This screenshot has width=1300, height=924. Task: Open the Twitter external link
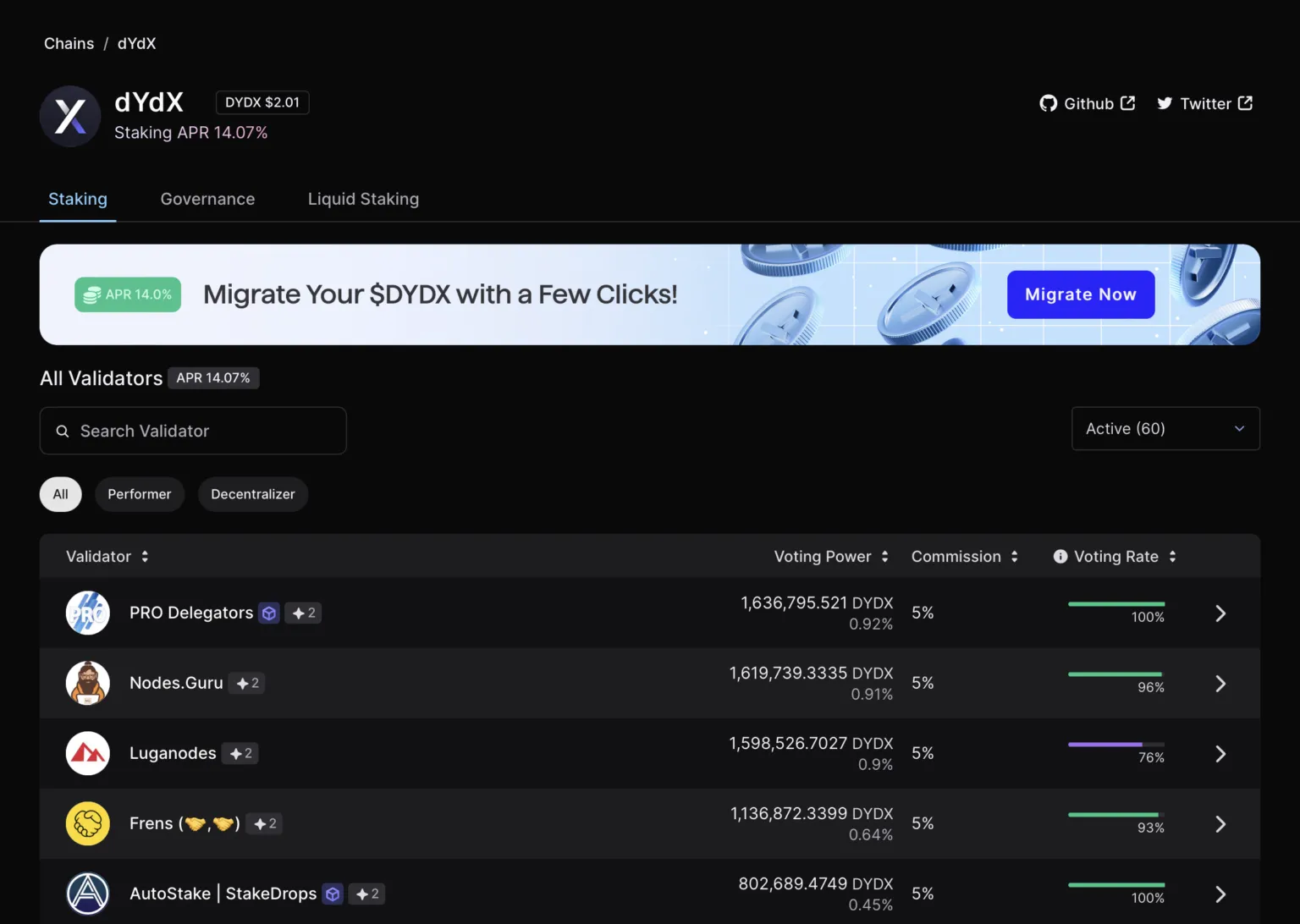[1204, 103]
